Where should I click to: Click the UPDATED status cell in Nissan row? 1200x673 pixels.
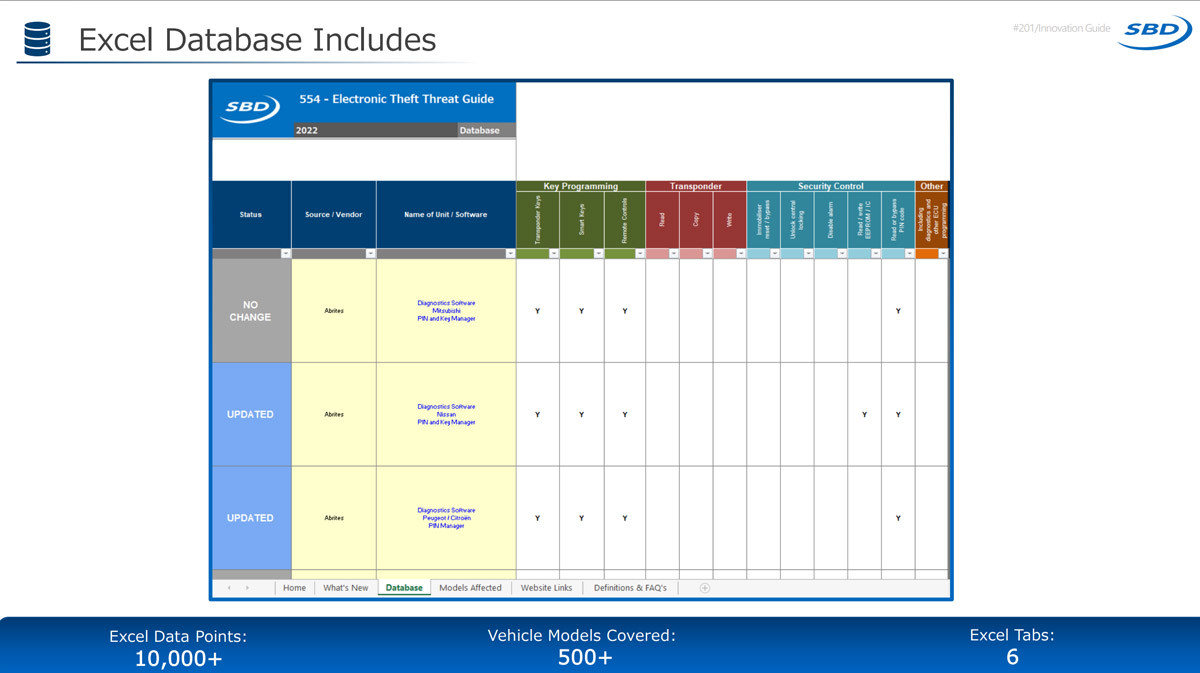(x=250, y=414)
